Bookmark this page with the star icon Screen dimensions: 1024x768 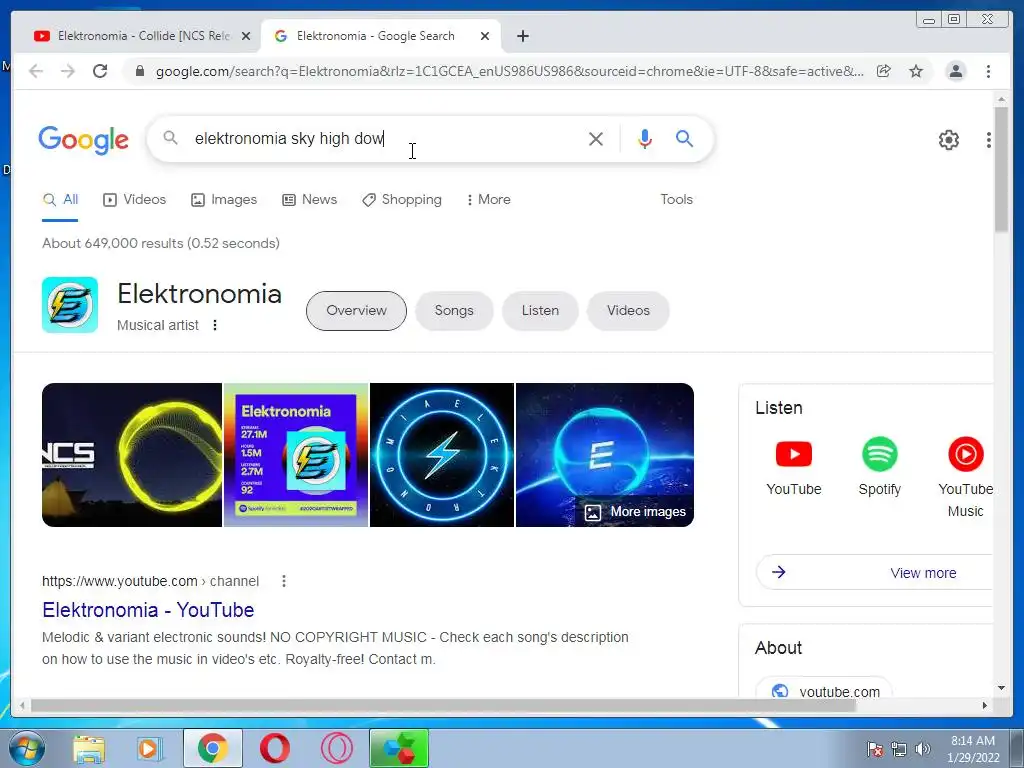pyautogui.click(x=916, y=71)
